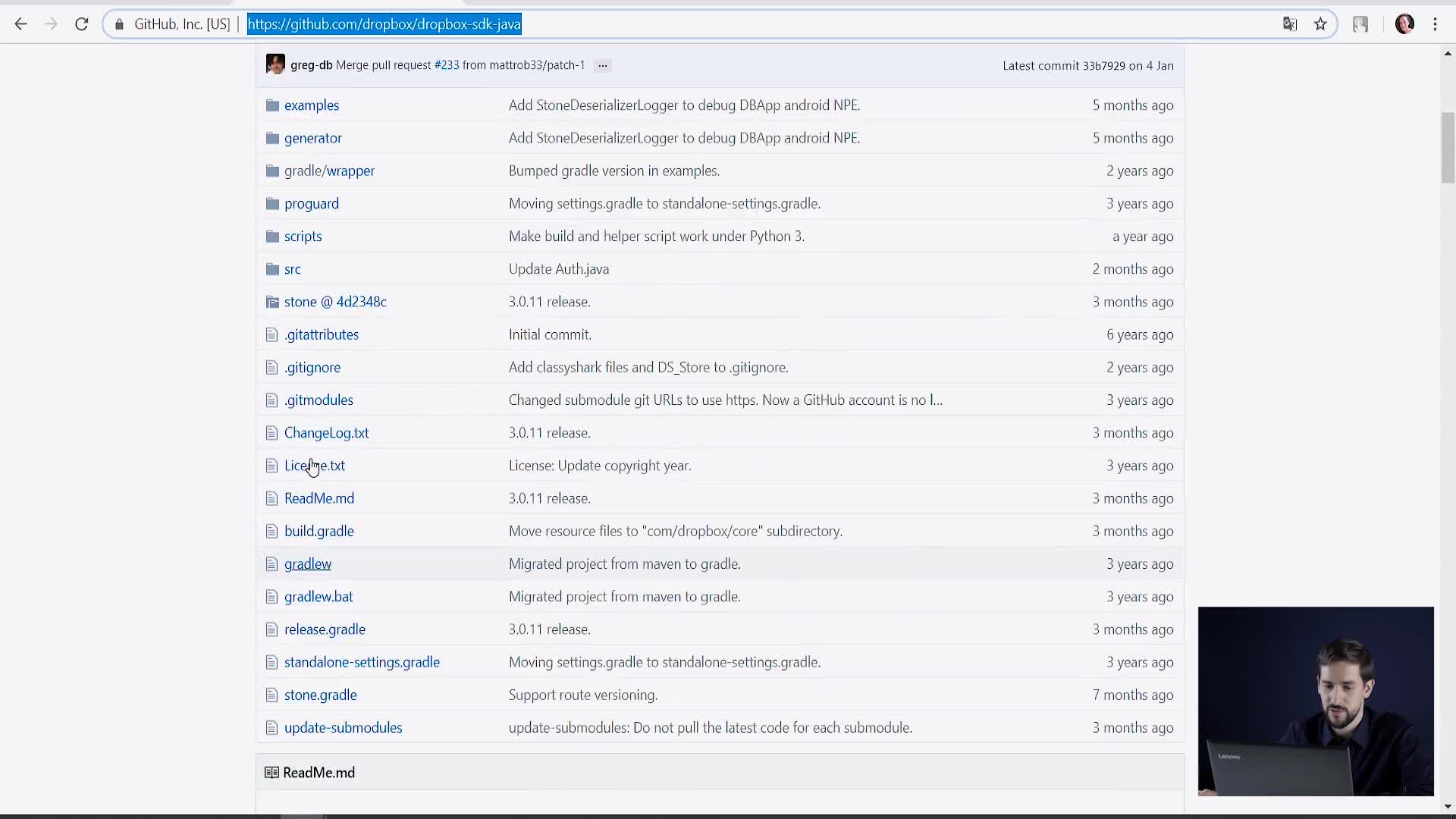Click the stone.gradle file icon

pos(271,695)
